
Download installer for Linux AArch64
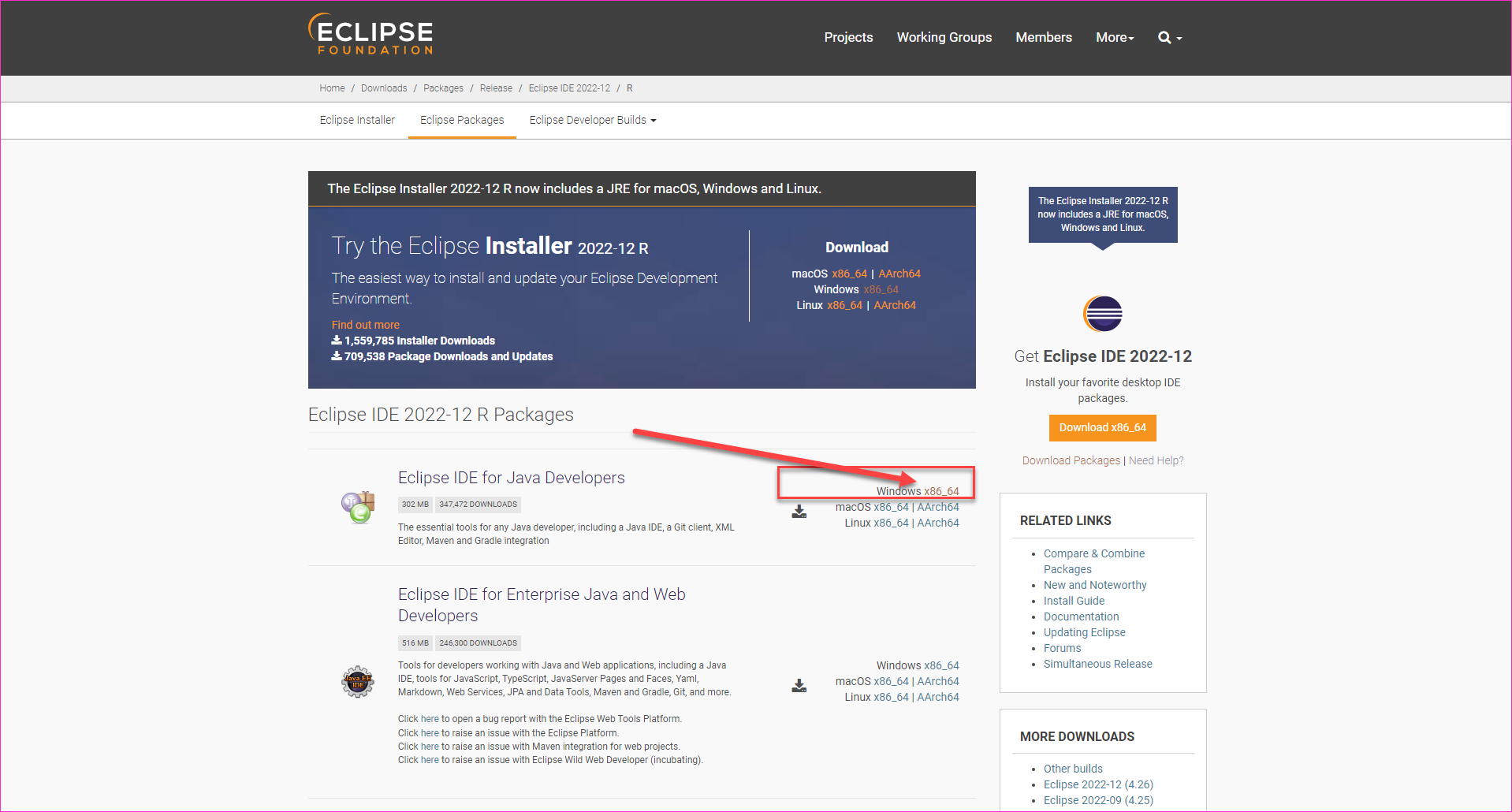click(x=895, y=305)
